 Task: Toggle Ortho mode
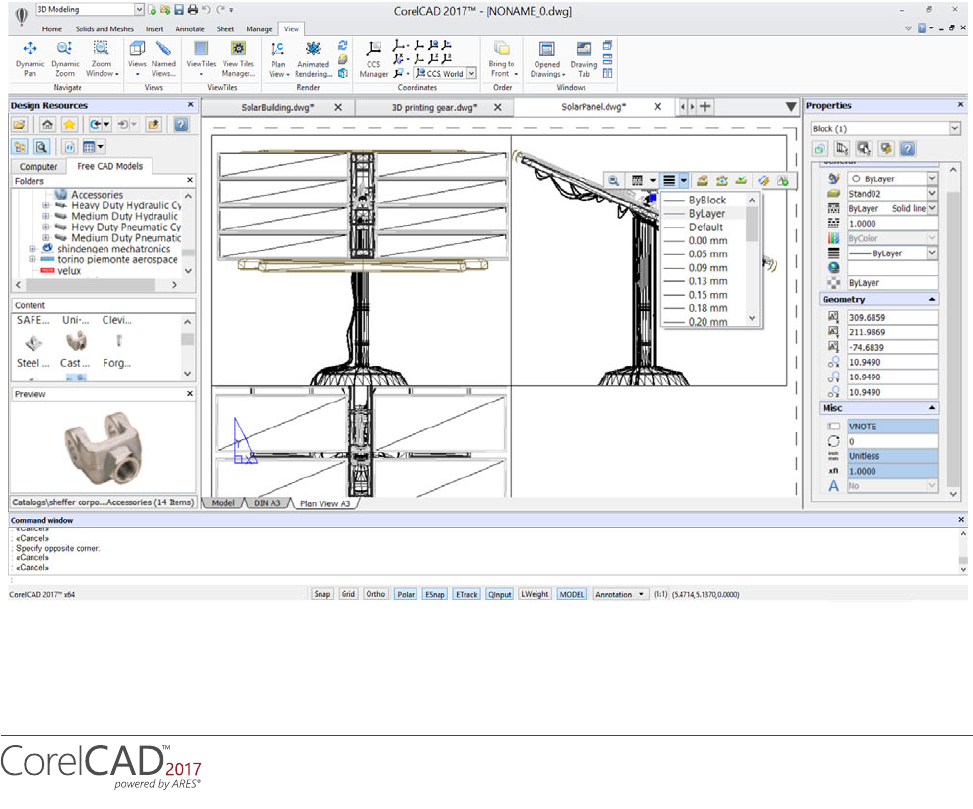pyautogui.click(x=375, y=594)
